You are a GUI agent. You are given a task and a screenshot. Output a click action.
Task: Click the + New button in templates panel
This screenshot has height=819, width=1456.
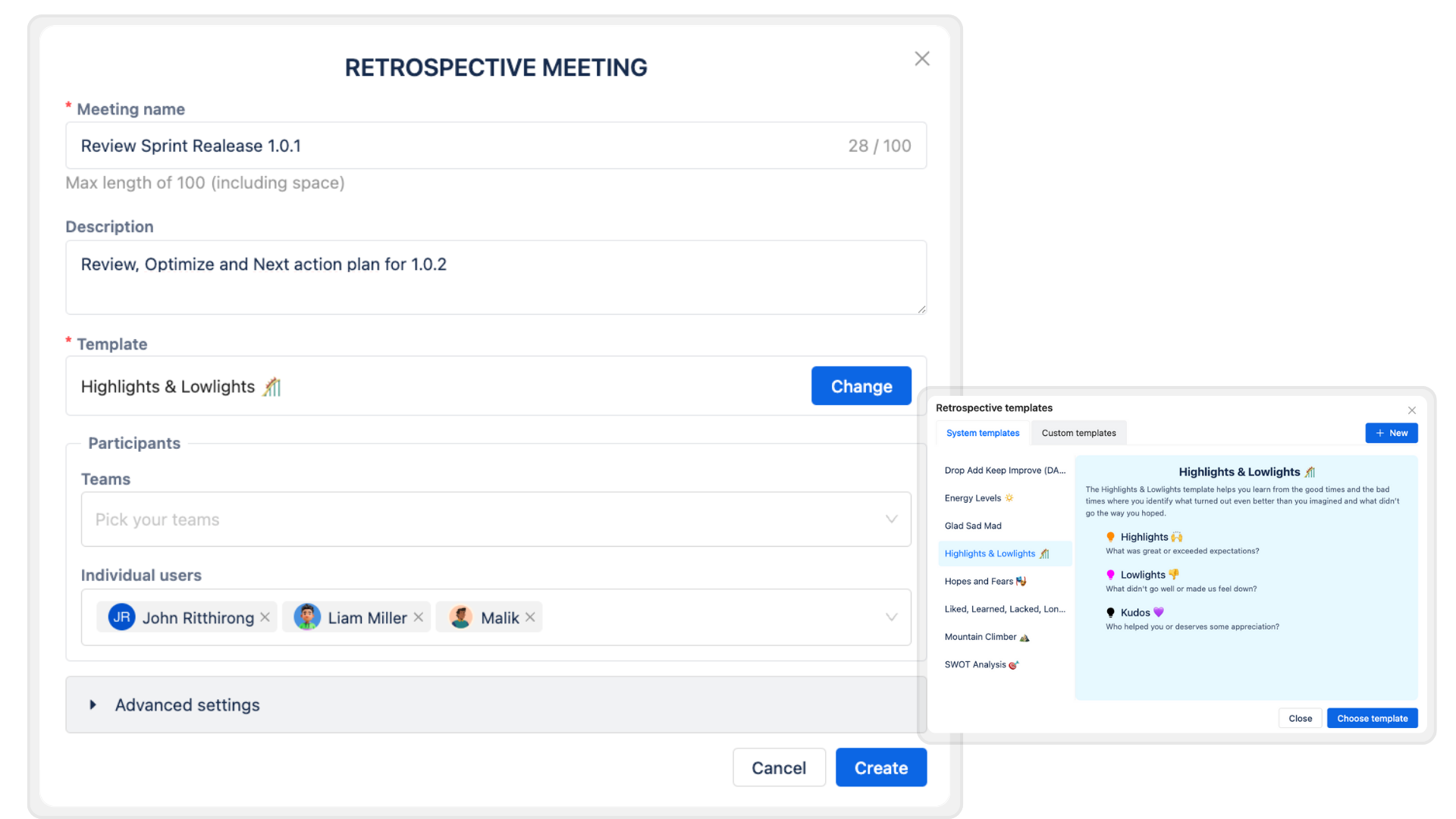(x=1393, y=432)
